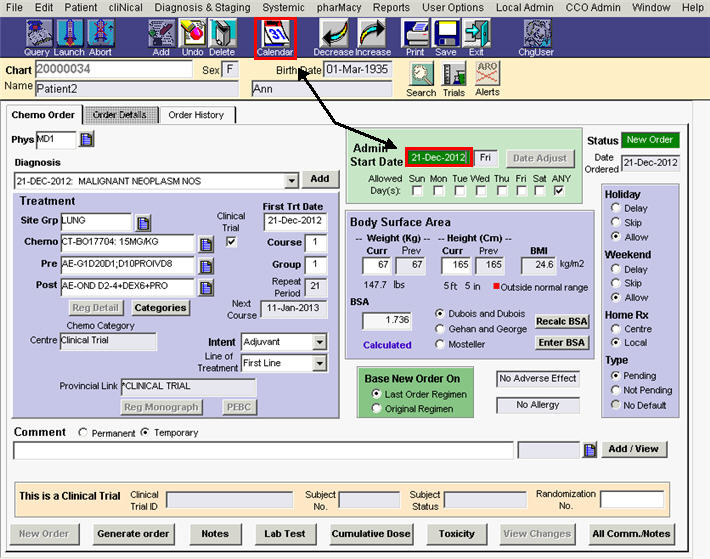Click the Randomization No. field
Viewport: 710px width, 559px height.
[632, 500]
